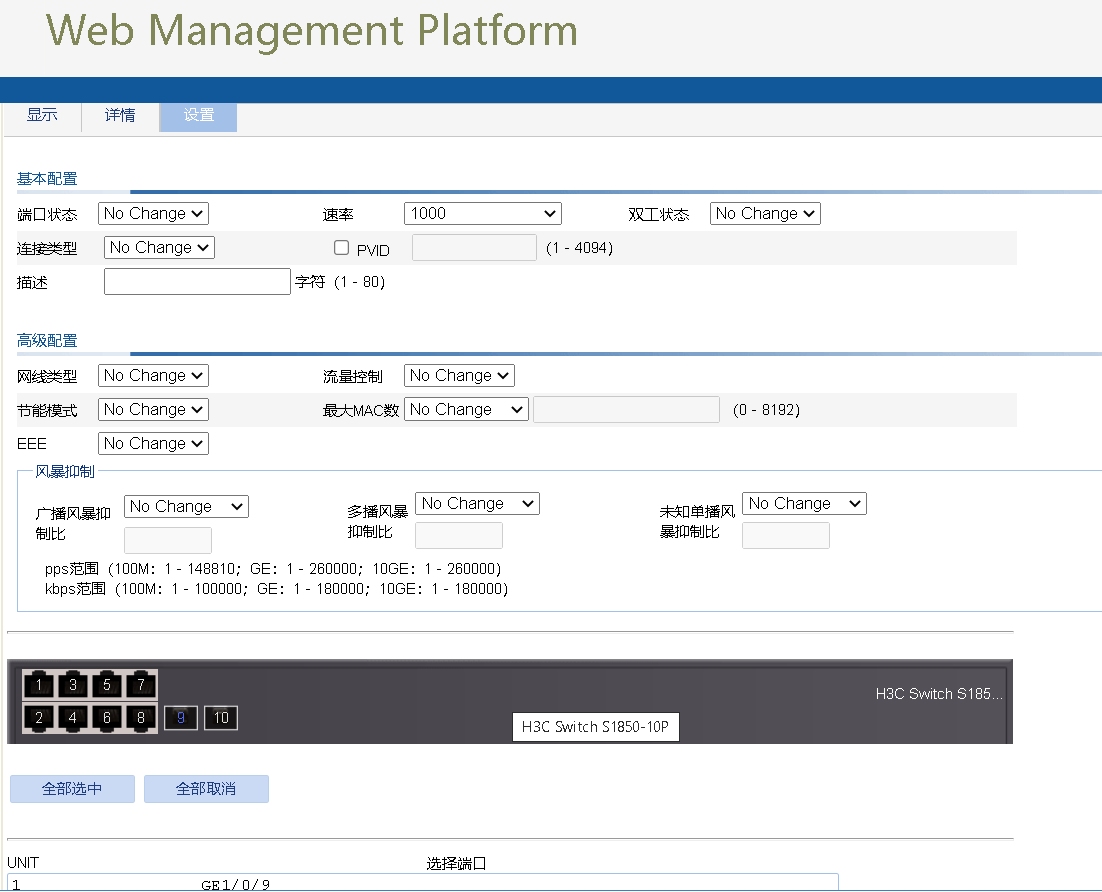Switch to the 显示 tab

pos(42,115)
